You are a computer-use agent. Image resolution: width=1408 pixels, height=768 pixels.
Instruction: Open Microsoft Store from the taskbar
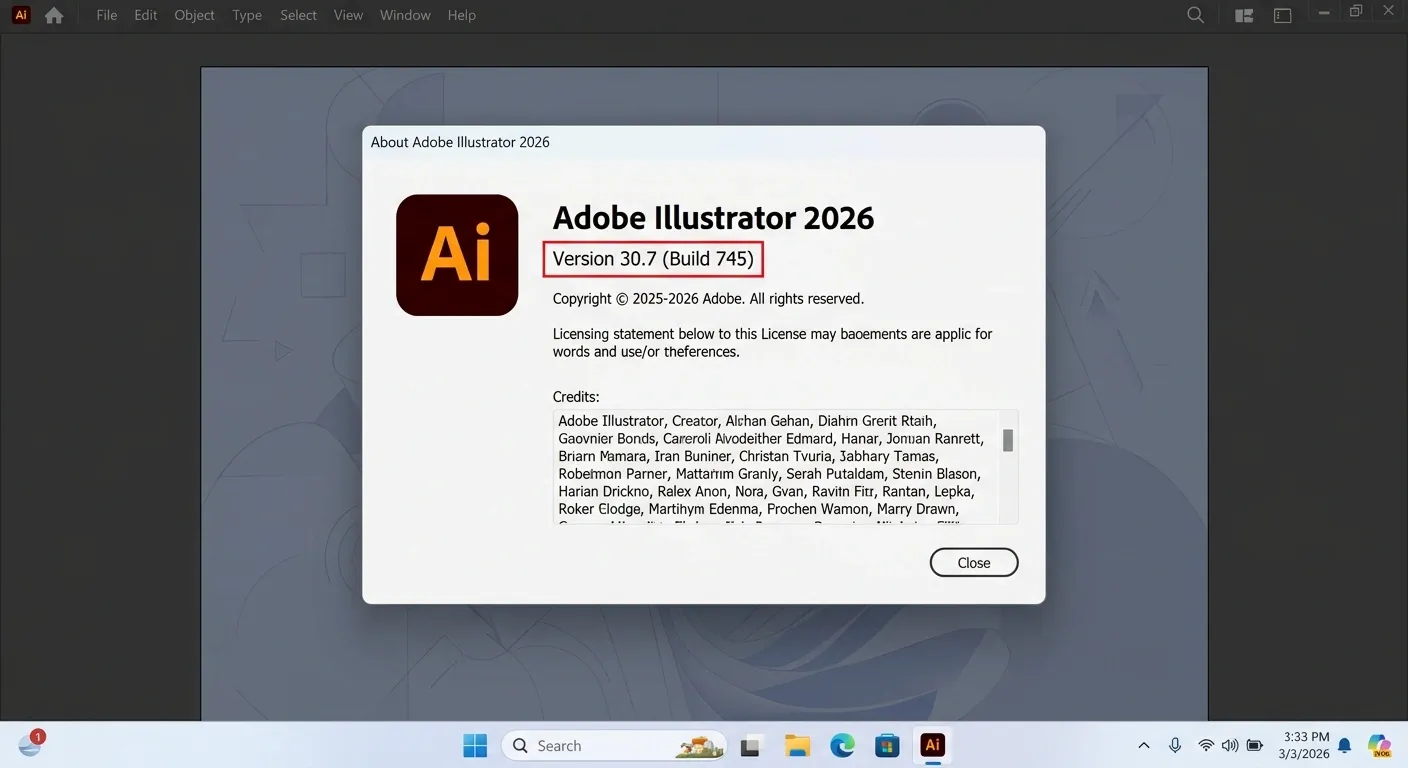tap(887, 745)
